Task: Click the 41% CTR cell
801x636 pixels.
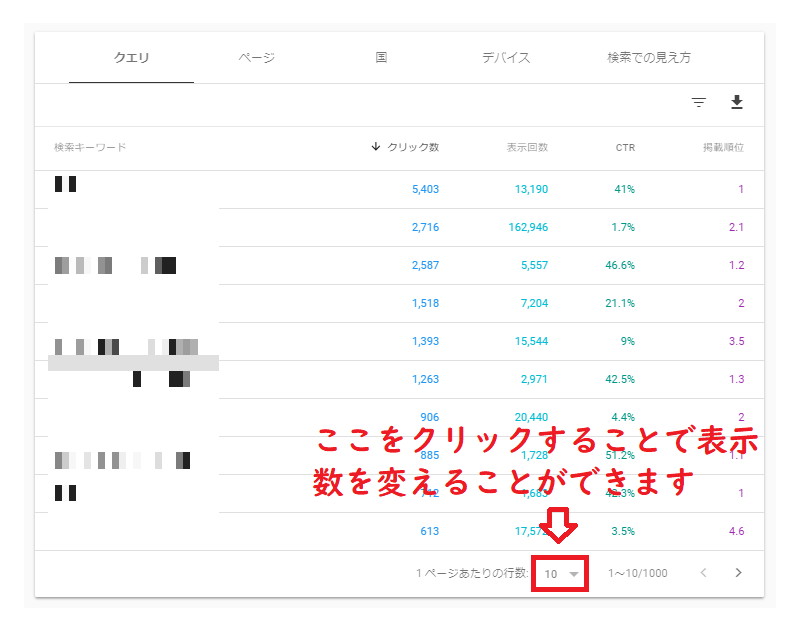Action: coord(624,189)
